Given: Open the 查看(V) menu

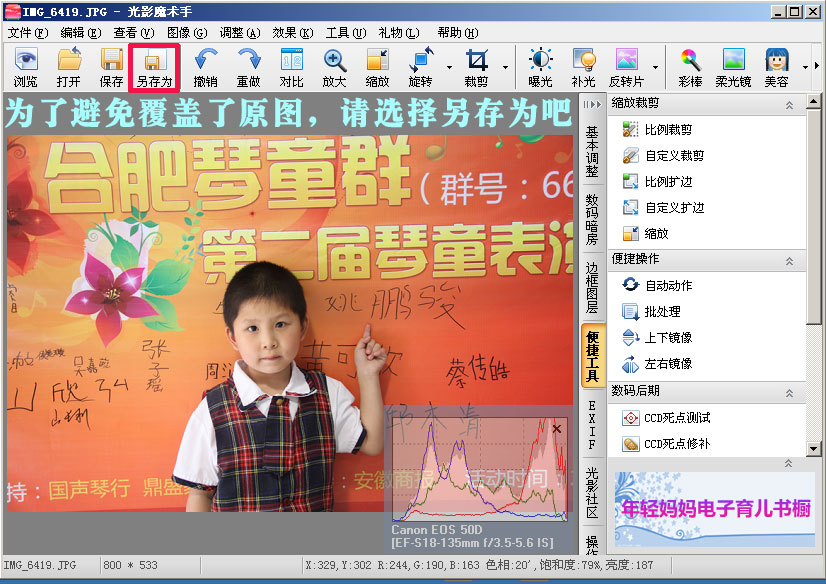Looking at the screenshot, I should click(x=134, y=33).
